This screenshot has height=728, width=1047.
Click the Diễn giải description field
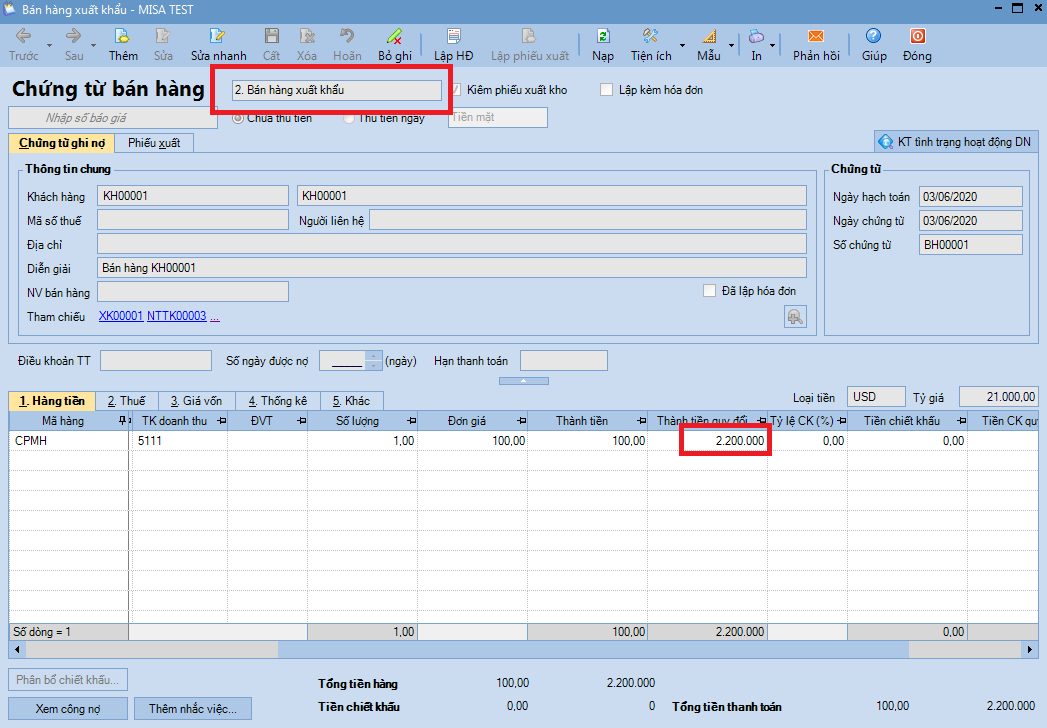(x=451, y=268)
